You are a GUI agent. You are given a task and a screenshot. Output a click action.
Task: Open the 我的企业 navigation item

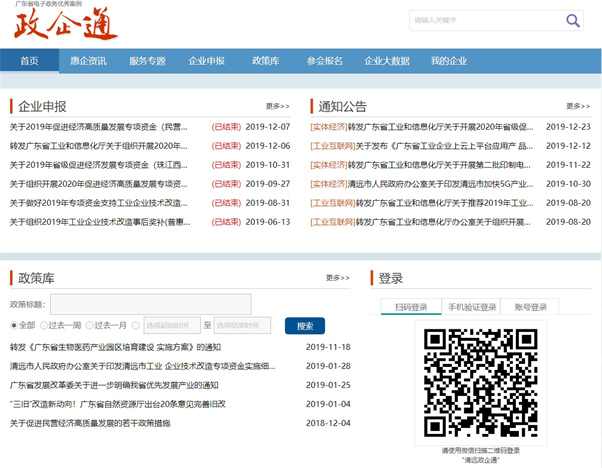coord(449,61)
